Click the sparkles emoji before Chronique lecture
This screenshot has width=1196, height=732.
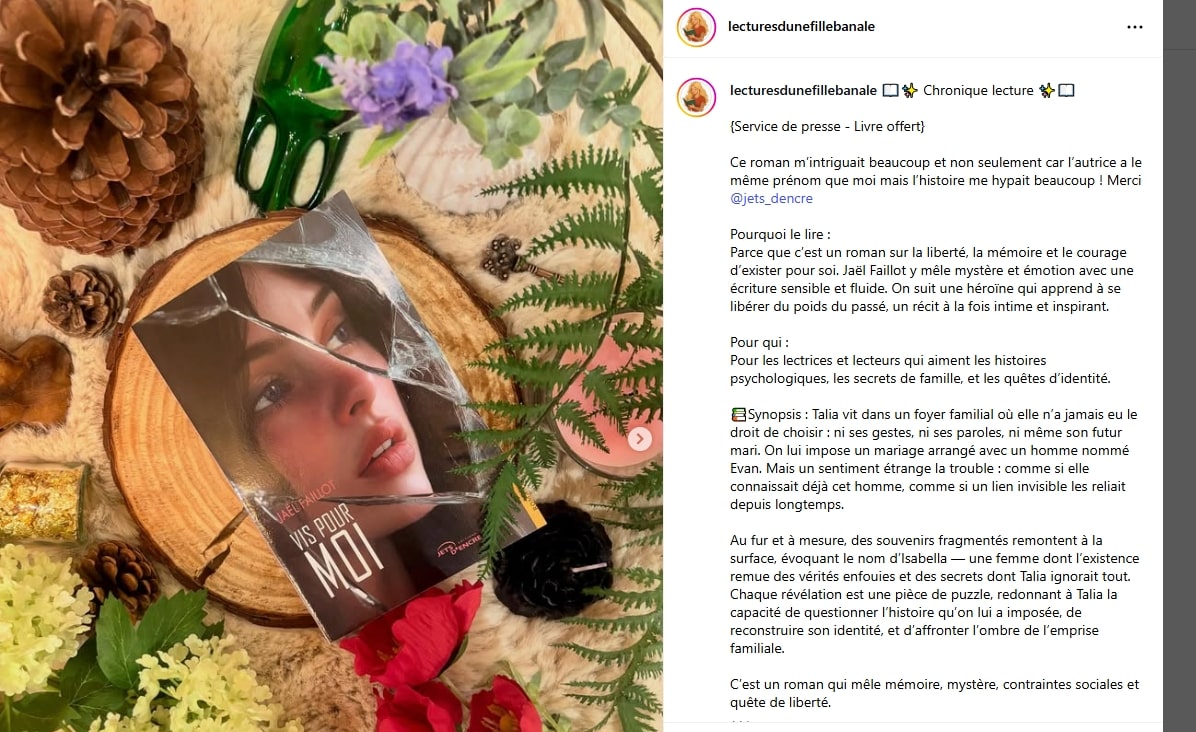[909, 91]
